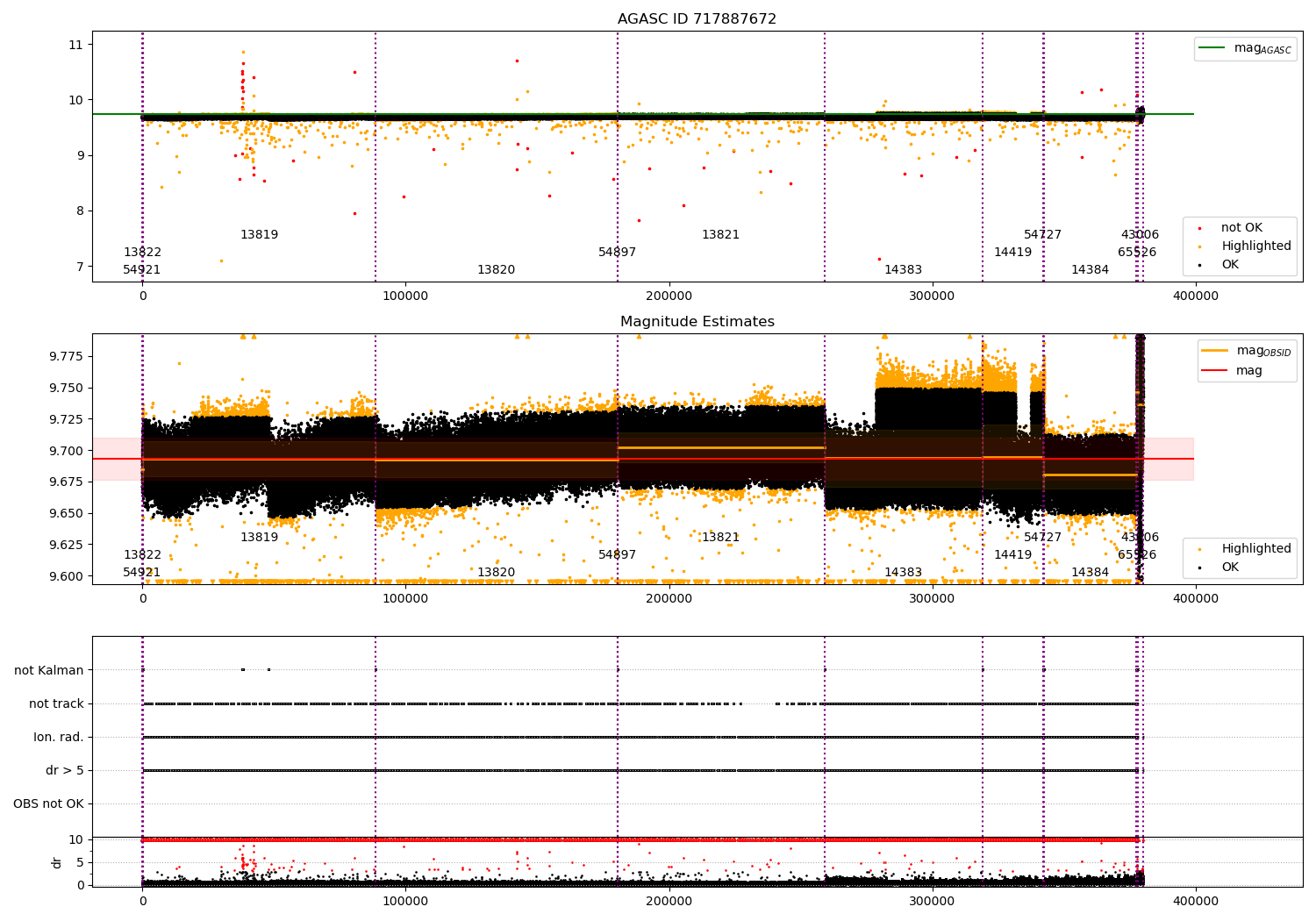Click OBSID label 14419 in the top plot
This screenshot has height=921, width=1316.
click(1012, 253)
